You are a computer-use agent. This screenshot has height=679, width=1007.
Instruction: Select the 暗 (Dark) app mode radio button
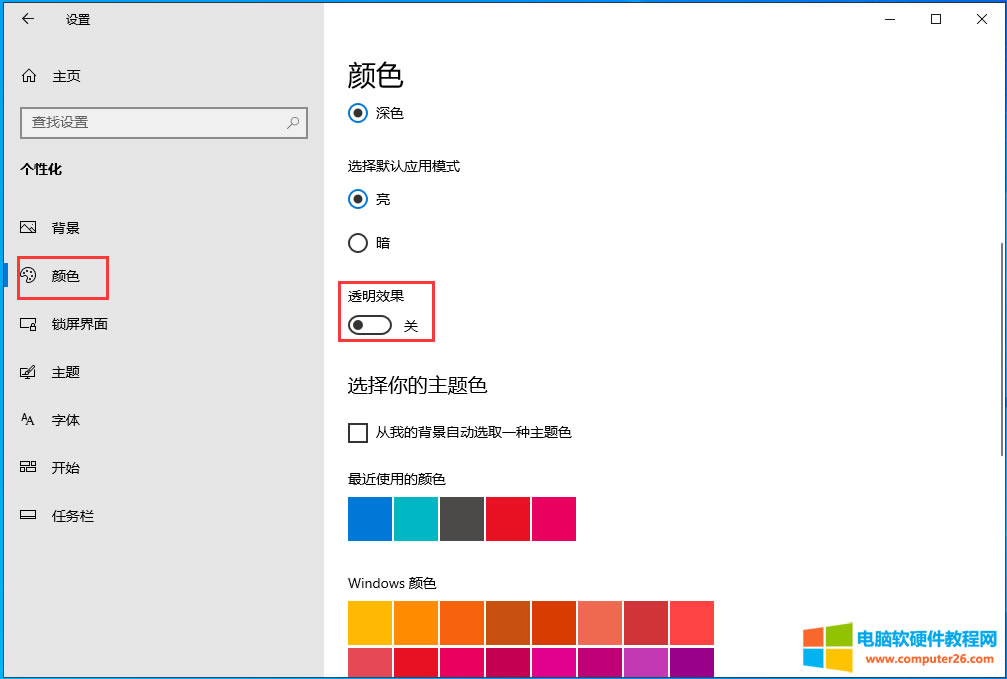pyautogui.click(x=357, y=242)
